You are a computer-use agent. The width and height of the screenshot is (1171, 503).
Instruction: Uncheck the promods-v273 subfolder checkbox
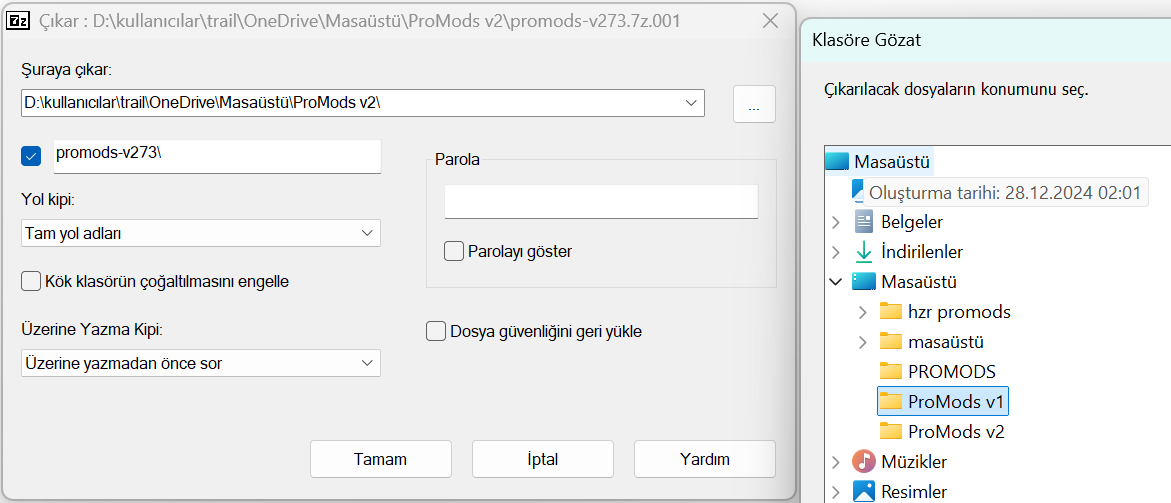tap(30, 155)
